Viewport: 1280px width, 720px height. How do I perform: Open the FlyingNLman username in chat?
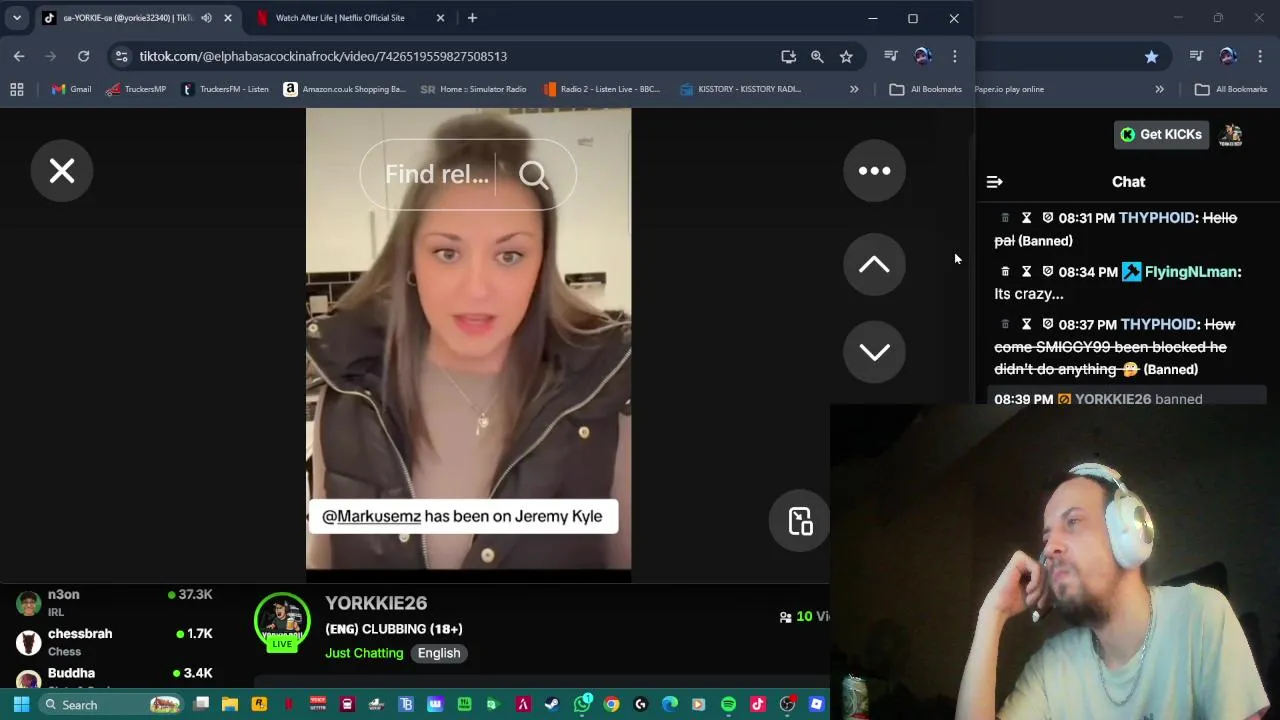1193,271
